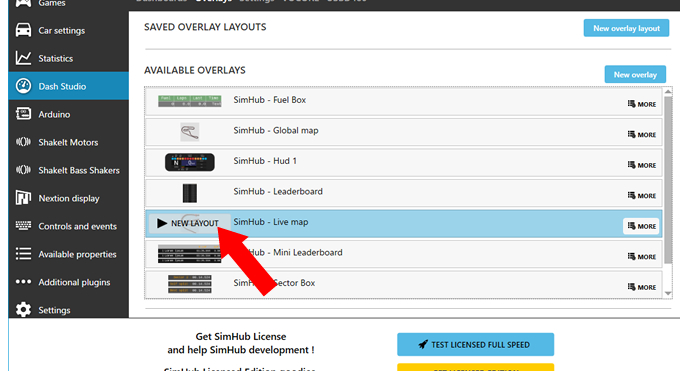Open MORE options for Leaderboard

tap(642, 196)
